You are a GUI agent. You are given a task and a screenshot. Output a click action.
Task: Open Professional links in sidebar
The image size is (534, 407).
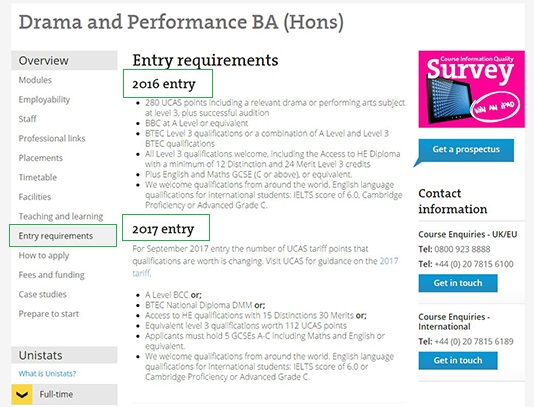pyautogui.click(x=52, y=138)
